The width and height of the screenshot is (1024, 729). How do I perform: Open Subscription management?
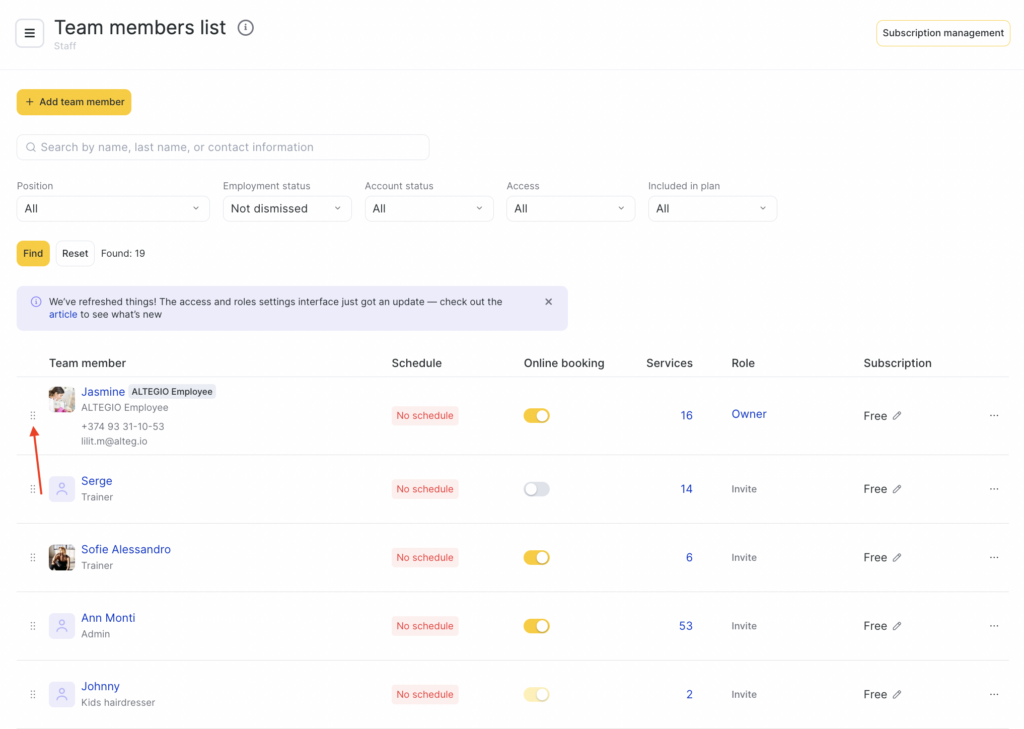click(943, 33)
